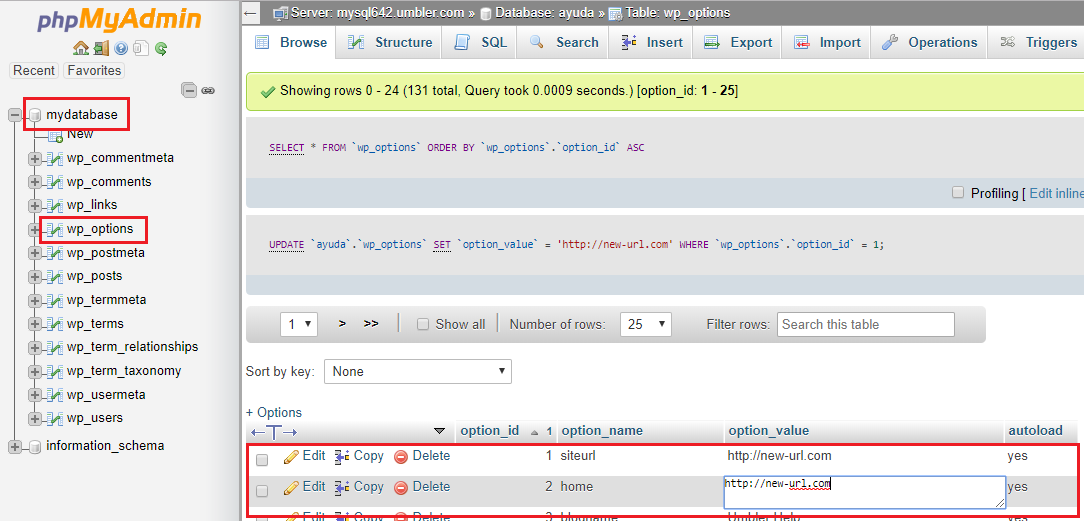Open phpMyAdmin documentation help icon
This screenshot has width=1084, height=521.
click(x=121, y=48)
